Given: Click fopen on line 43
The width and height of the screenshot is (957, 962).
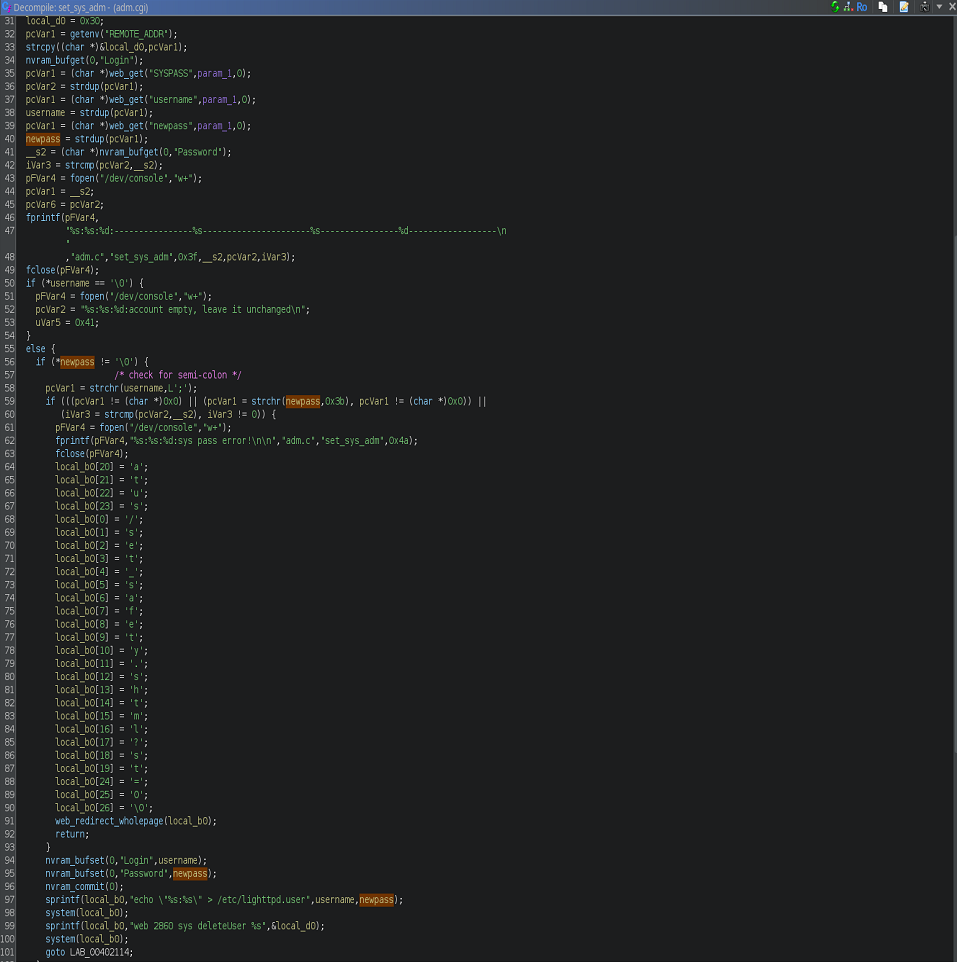Looking at the screenshot, I should 82,179.
